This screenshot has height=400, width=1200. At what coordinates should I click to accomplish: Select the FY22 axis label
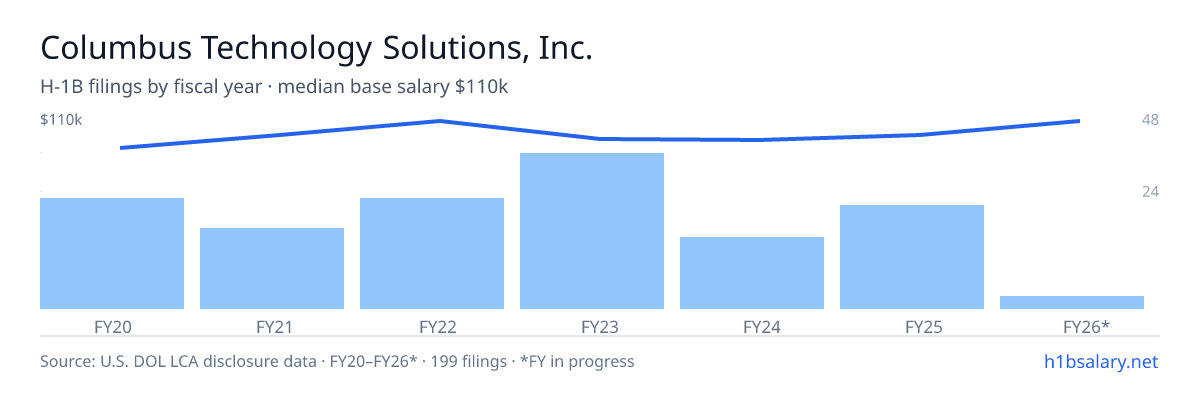(x=432, y=326)
